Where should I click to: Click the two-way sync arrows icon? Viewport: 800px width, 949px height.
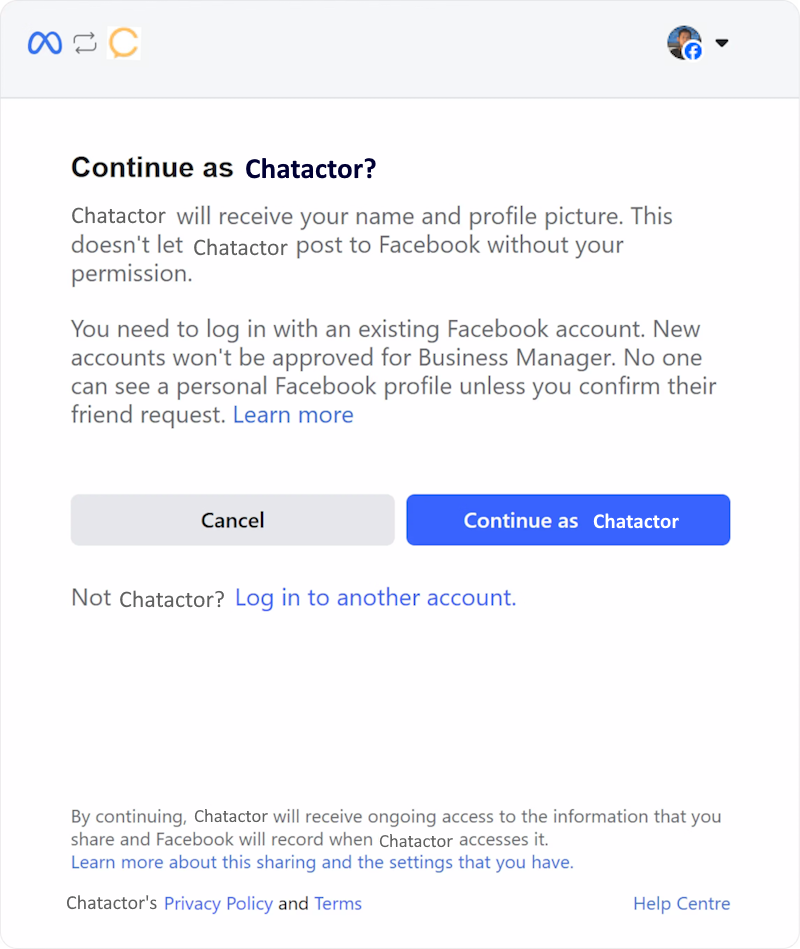point(85,43)
